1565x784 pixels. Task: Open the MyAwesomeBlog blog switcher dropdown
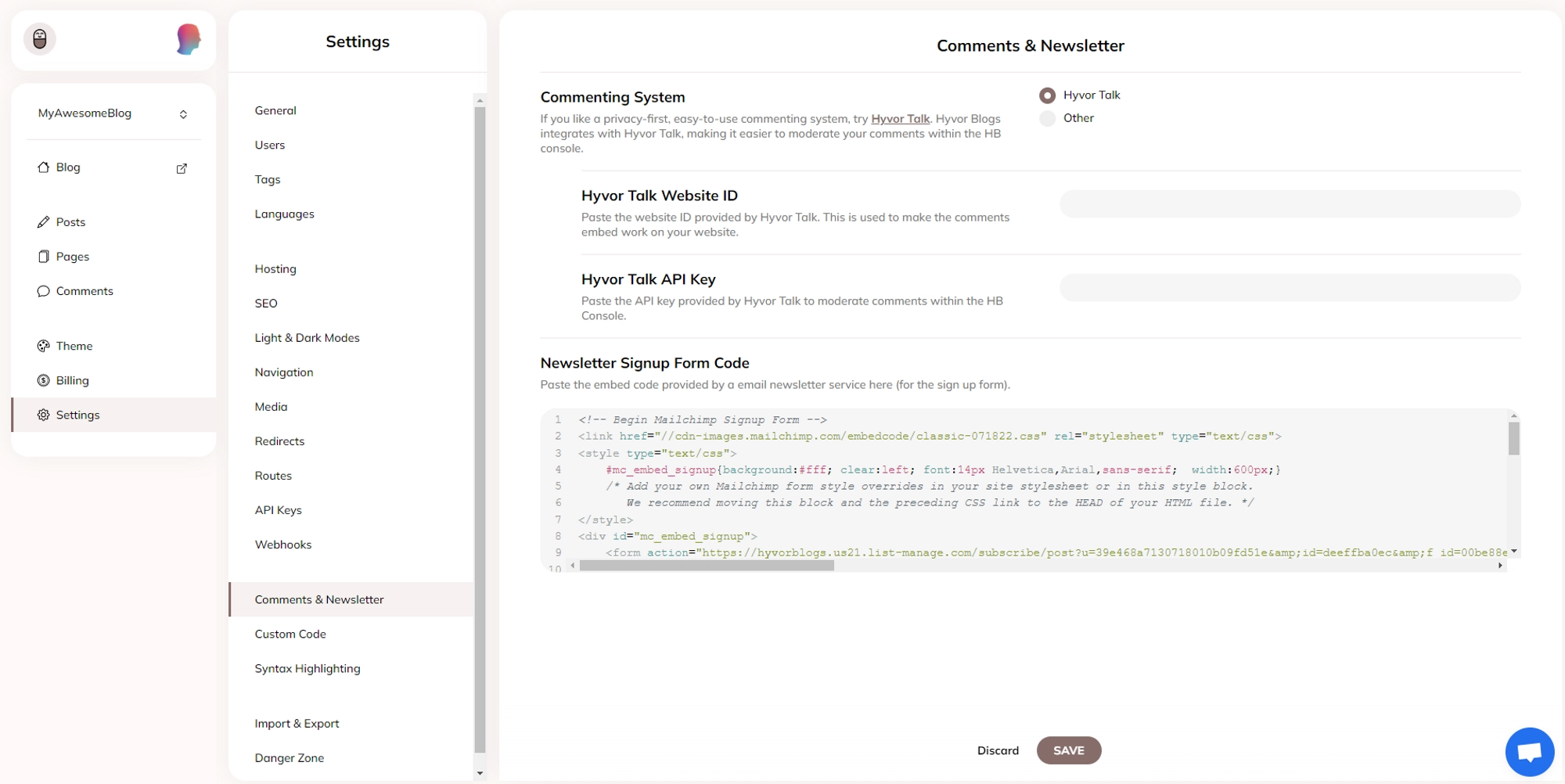pos(113,113)
